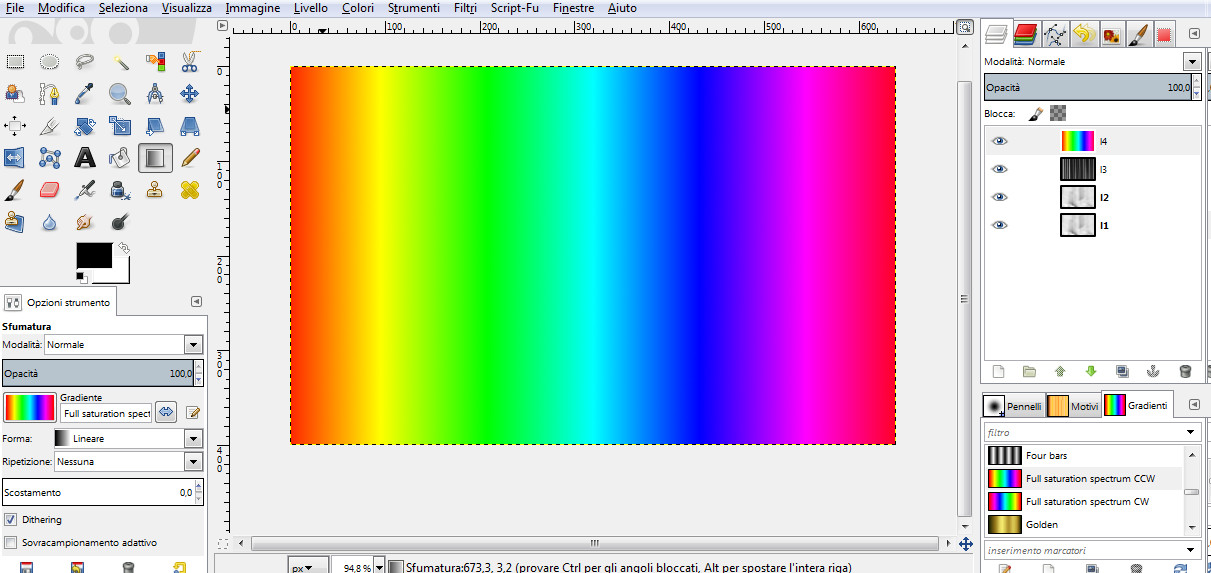Select the Airbrush tool

(x=85, y=190)
